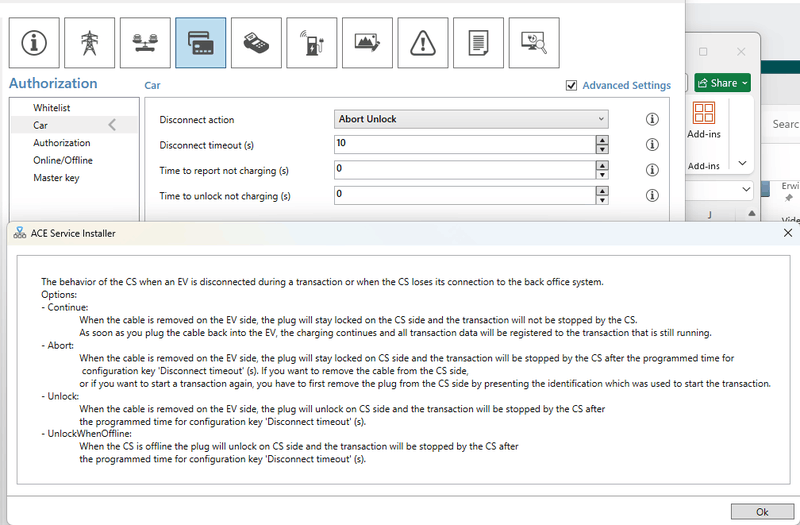
Task: Click the 'Disconnect action' label
Action: click(196, 120)
